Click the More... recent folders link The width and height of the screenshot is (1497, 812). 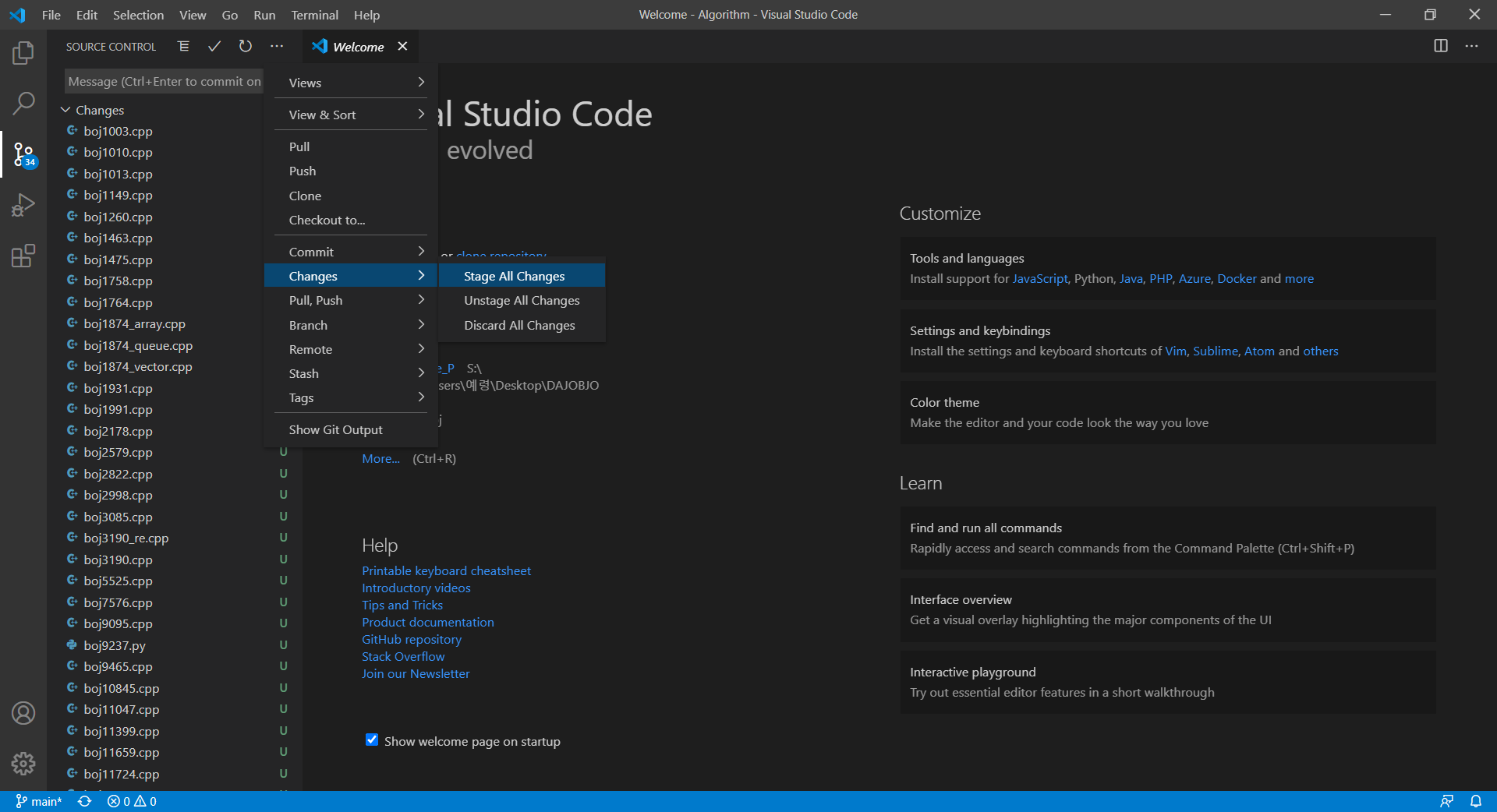click(x=380, y=458)
